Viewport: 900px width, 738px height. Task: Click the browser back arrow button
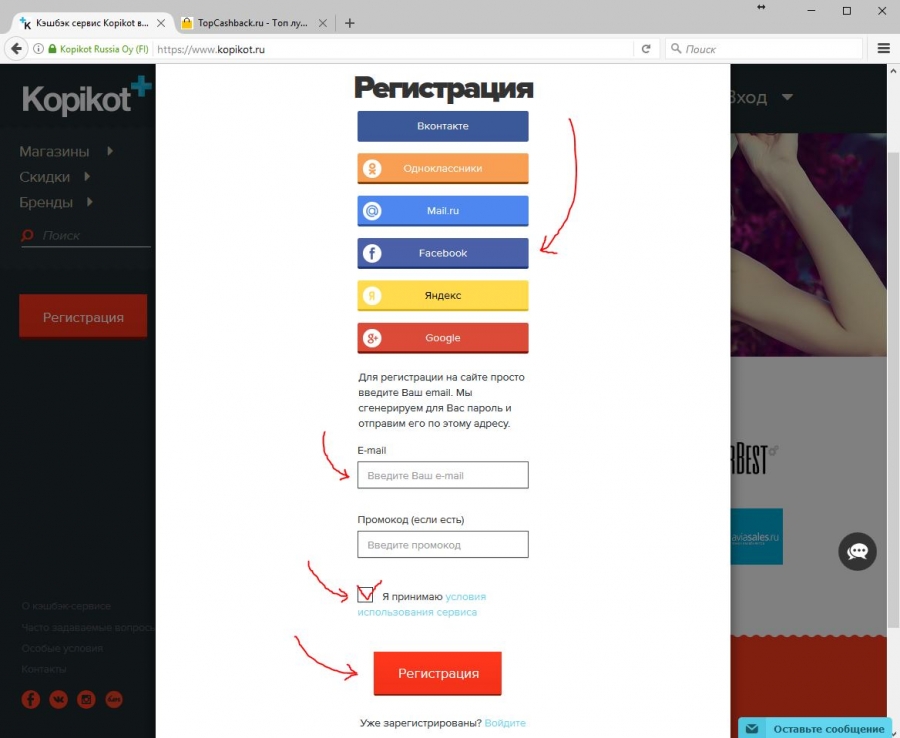point(17,49)
